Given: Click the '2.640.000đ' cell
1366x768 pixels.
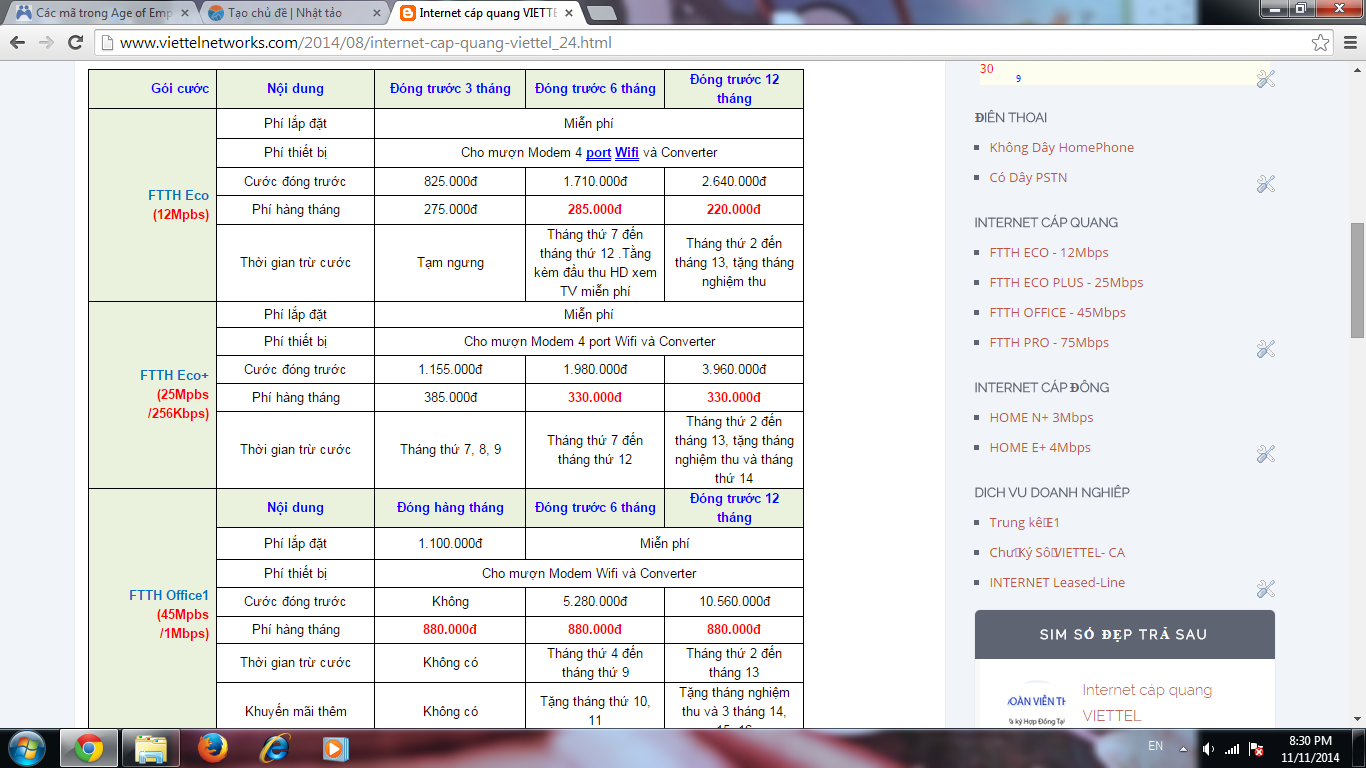Looking at the screenshot, I should [x=734, y=181].
